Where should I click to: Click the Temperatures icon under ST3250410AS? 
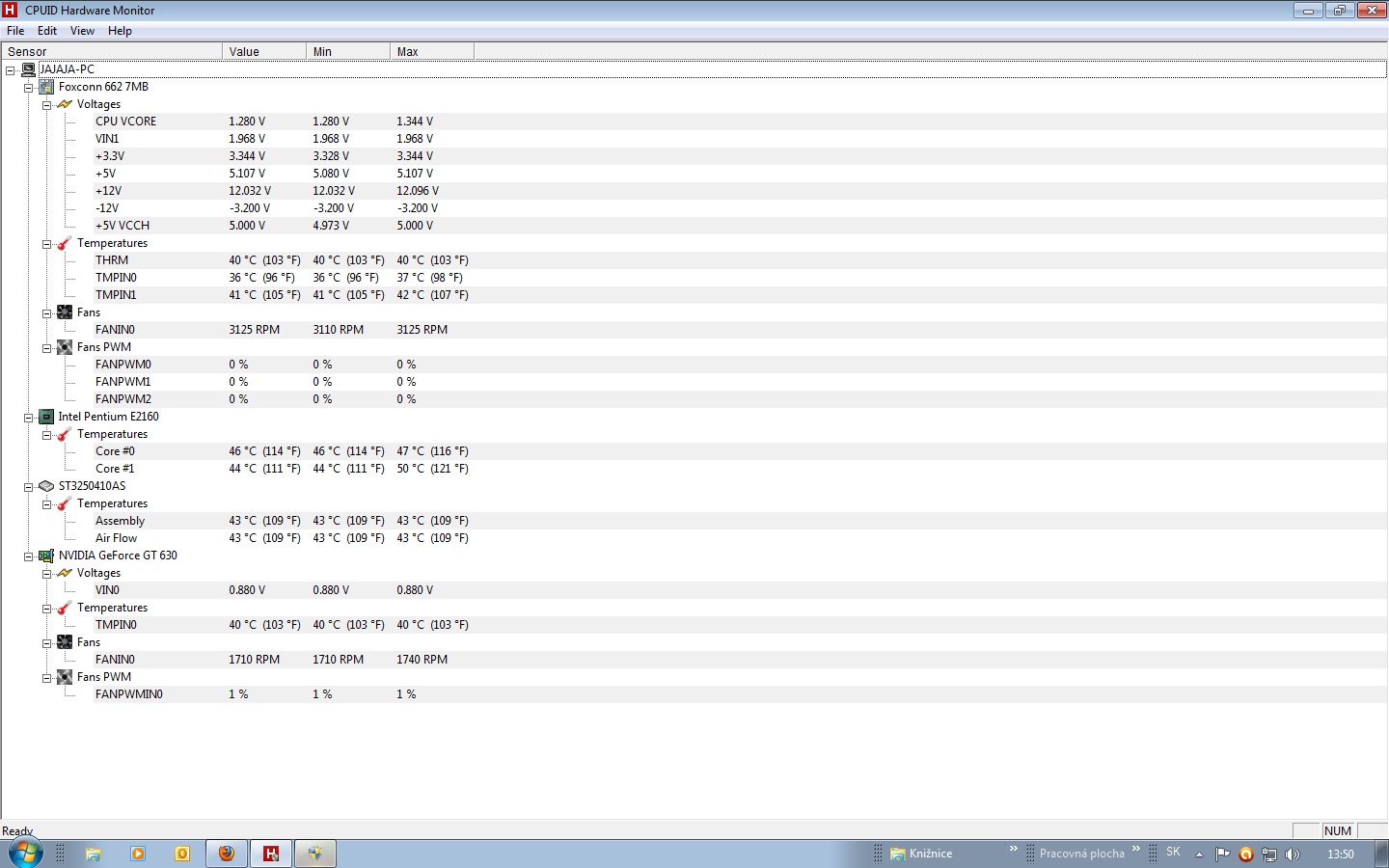pyautogui.click(x=65, y=503)
